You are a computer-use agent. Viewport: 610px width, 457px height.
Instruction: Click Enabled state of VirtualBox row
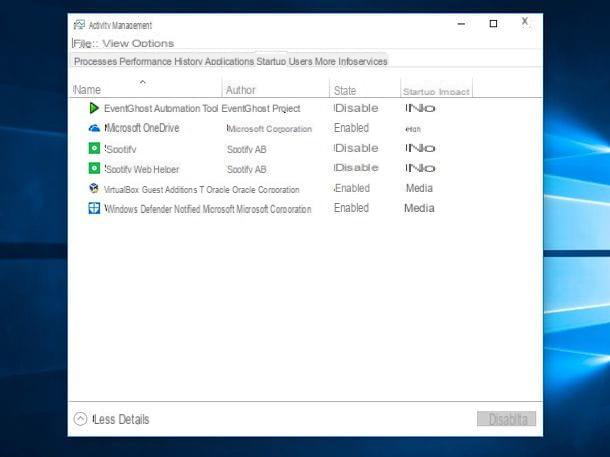click(x=352, y=188)
